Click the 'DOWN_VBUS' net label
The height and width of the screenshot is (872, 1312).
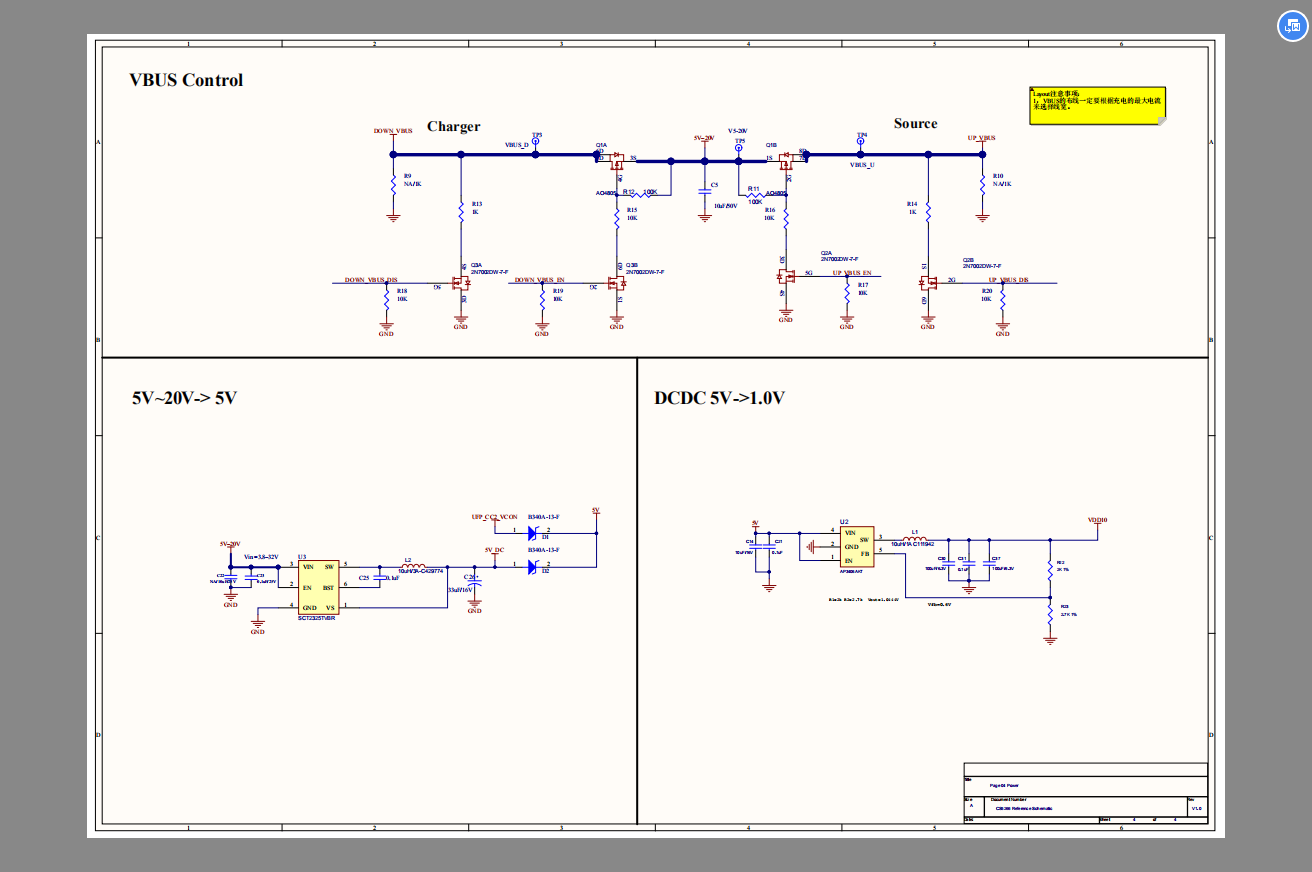pyautogui.click(x=393, y=131)
